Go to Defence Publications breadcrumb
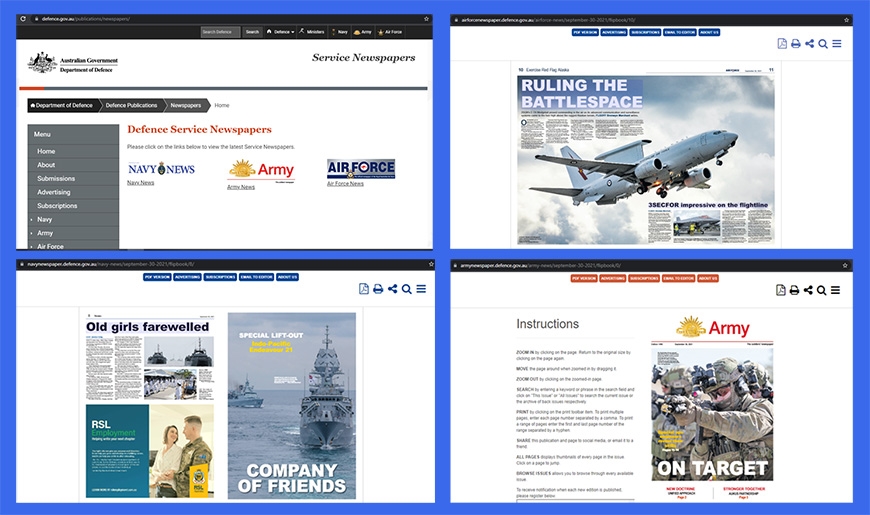 pyautogui.click(x=131, y=105)
